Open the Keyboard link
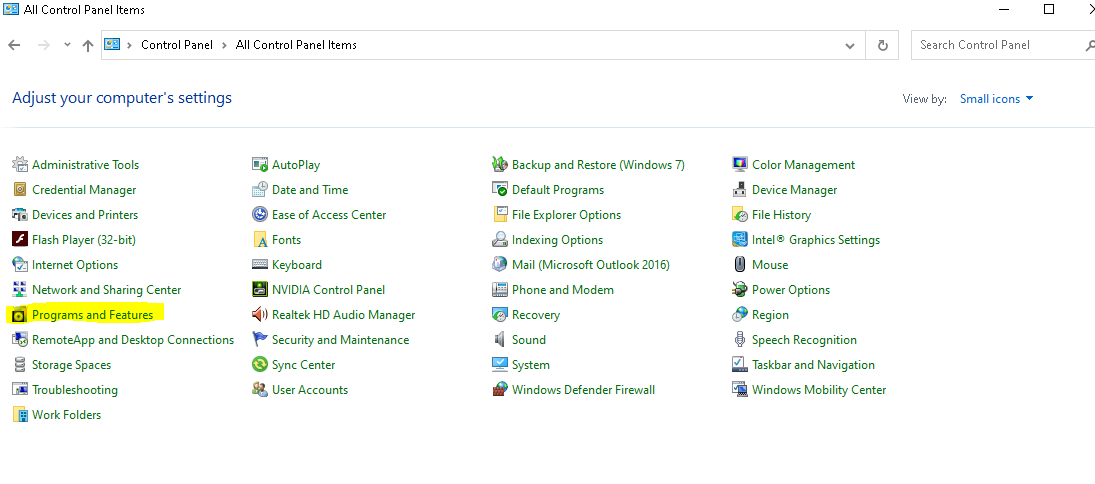The image size is (1095, 484). pyautogui.click(x=297, y=265)
